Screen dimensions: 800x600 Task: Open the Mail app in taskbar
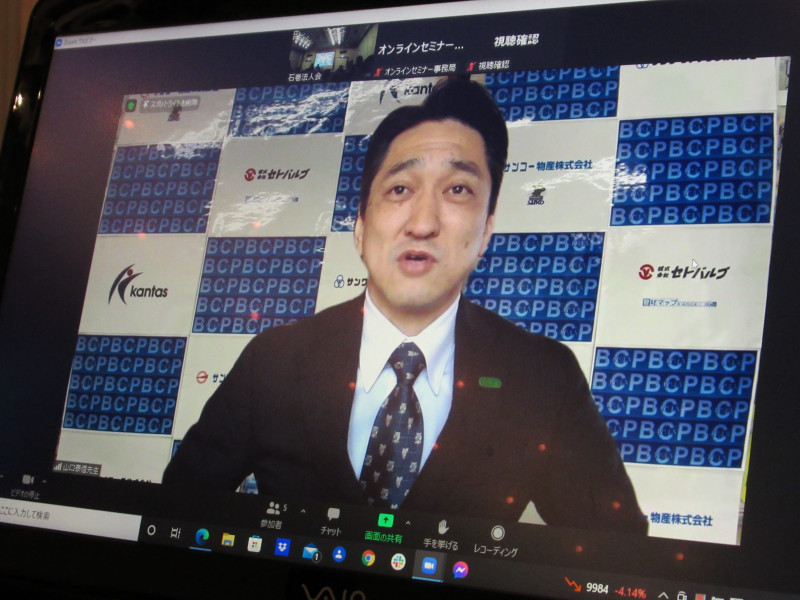(x=310, y=551)
